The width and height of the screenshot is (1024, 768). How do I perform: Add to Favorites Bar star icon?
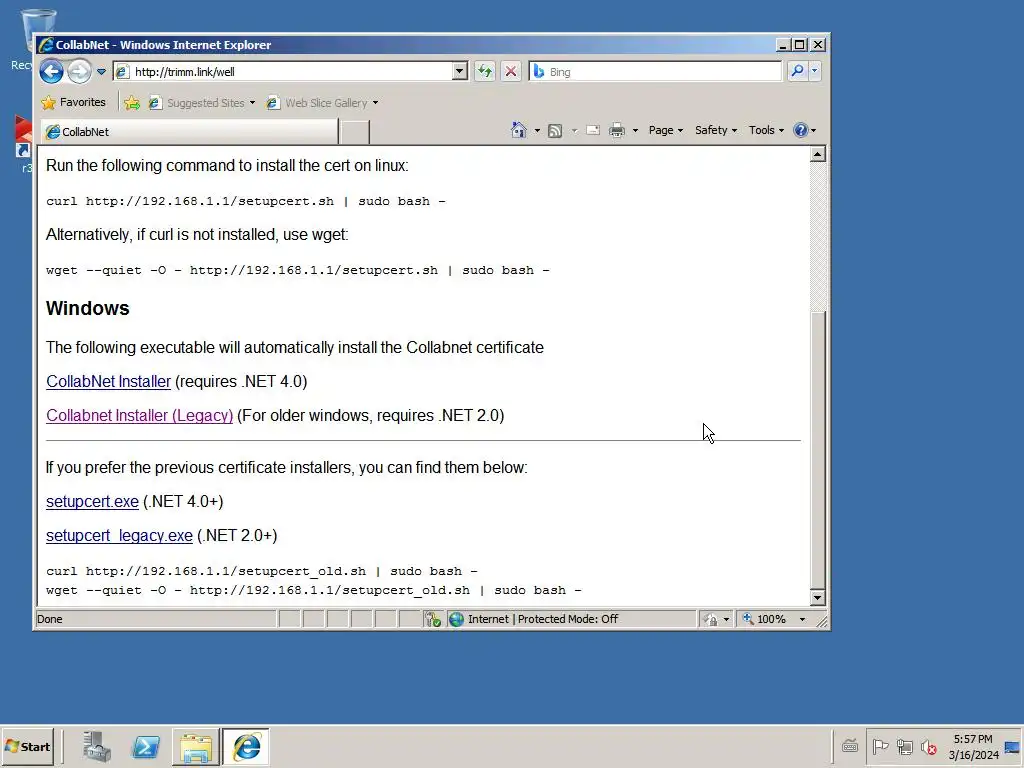pos(132,103)
